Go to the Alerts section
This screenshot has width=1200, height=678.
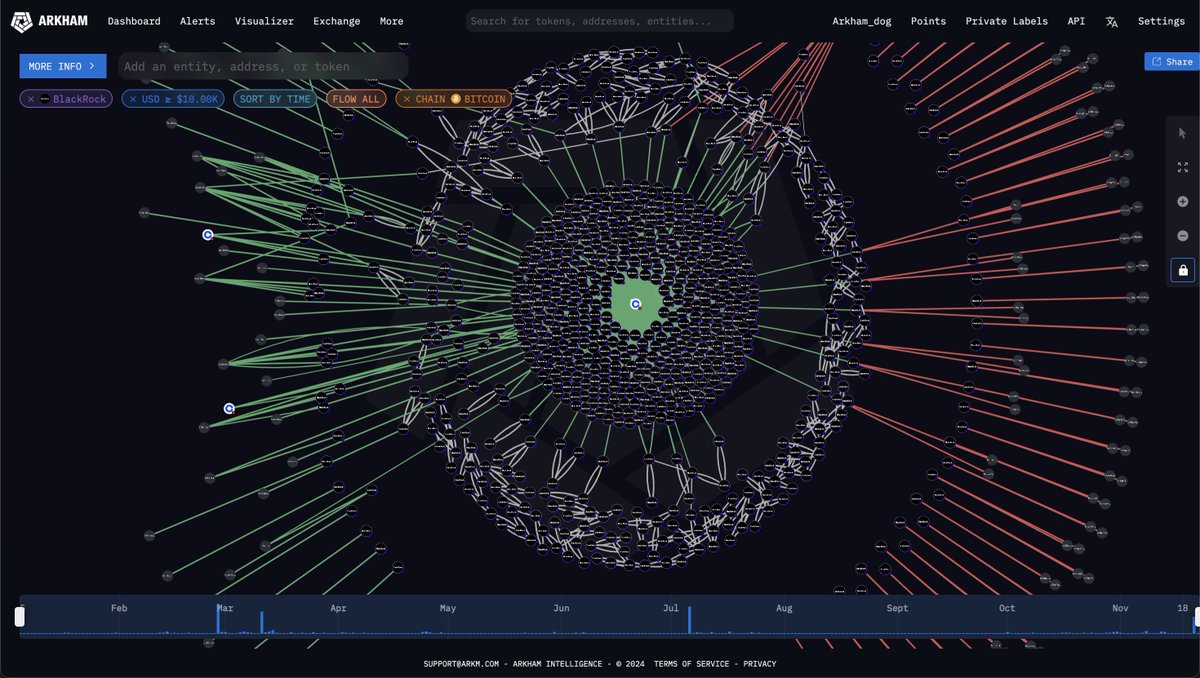coord(197,21)
